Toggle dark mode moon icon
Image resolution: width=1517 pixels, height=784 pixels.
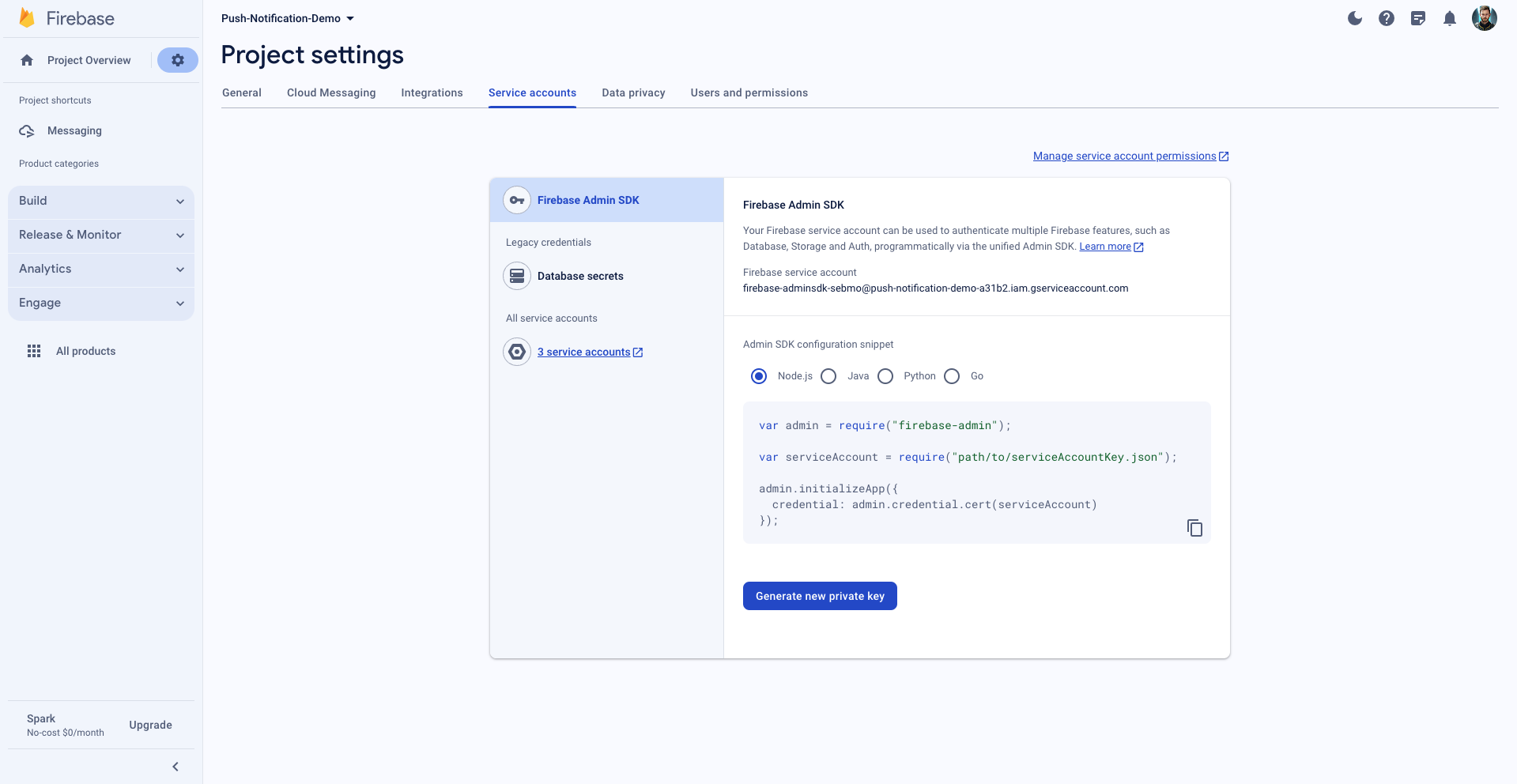tap(1355, 18)
